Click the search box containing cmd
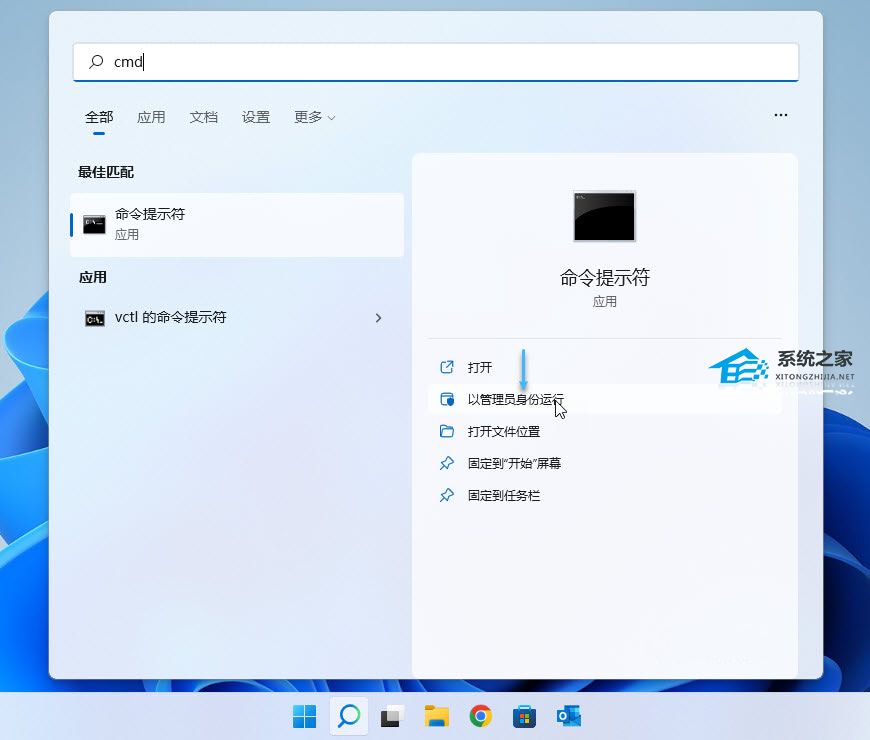The height and width of the screenshot is (740, 870). pos(436,62)
